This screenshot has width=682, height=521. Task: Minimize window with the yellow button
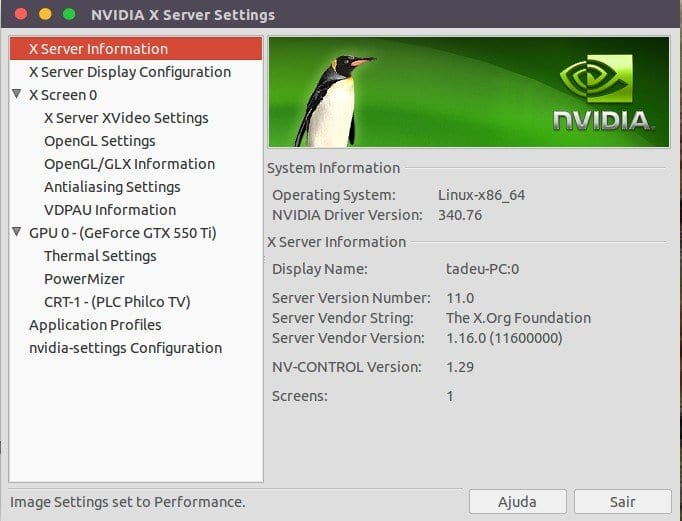pyautogui.click(x=45, y=14)
